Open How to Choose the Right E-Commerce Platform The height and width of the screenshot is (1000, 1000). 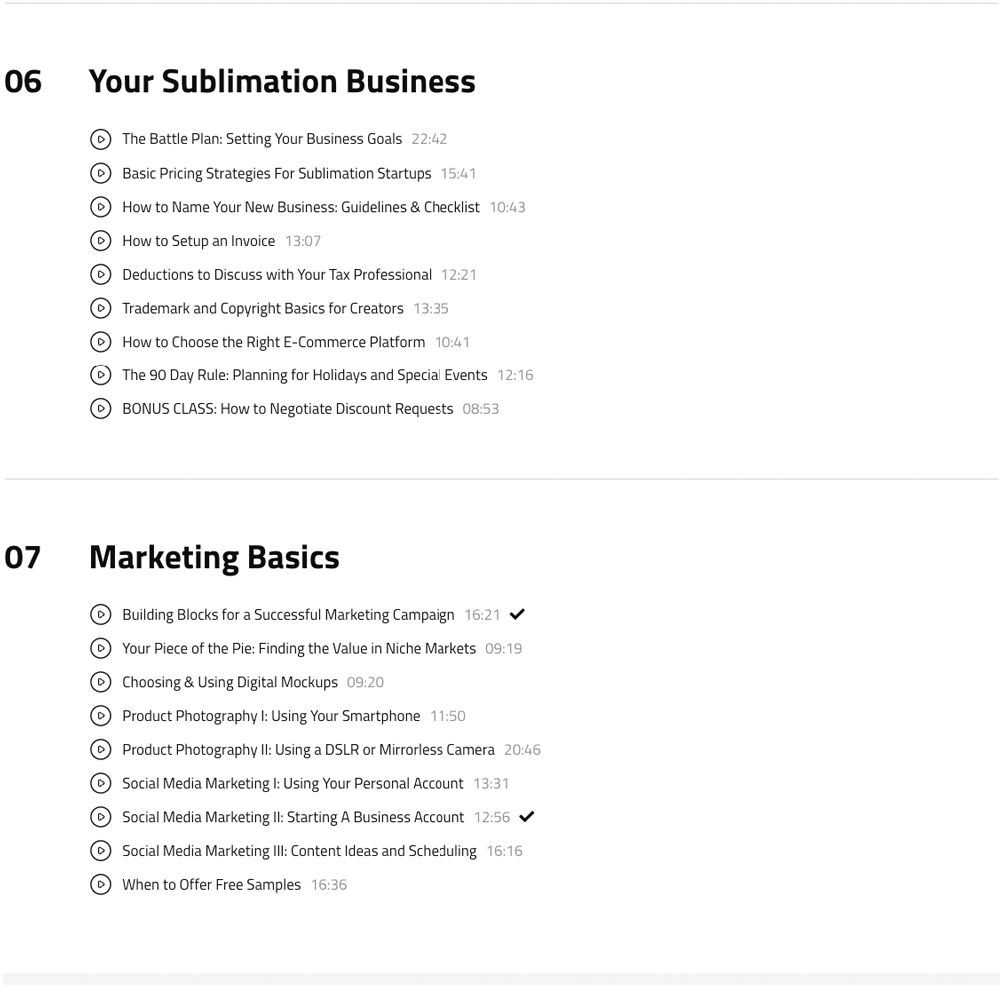(x=273, y=341)
